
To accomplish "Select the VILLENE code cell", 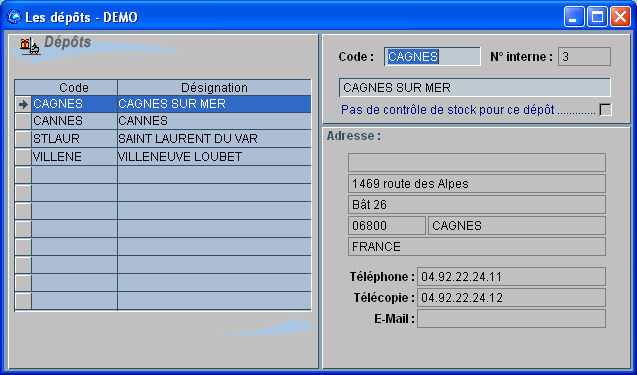I will 74,157.
